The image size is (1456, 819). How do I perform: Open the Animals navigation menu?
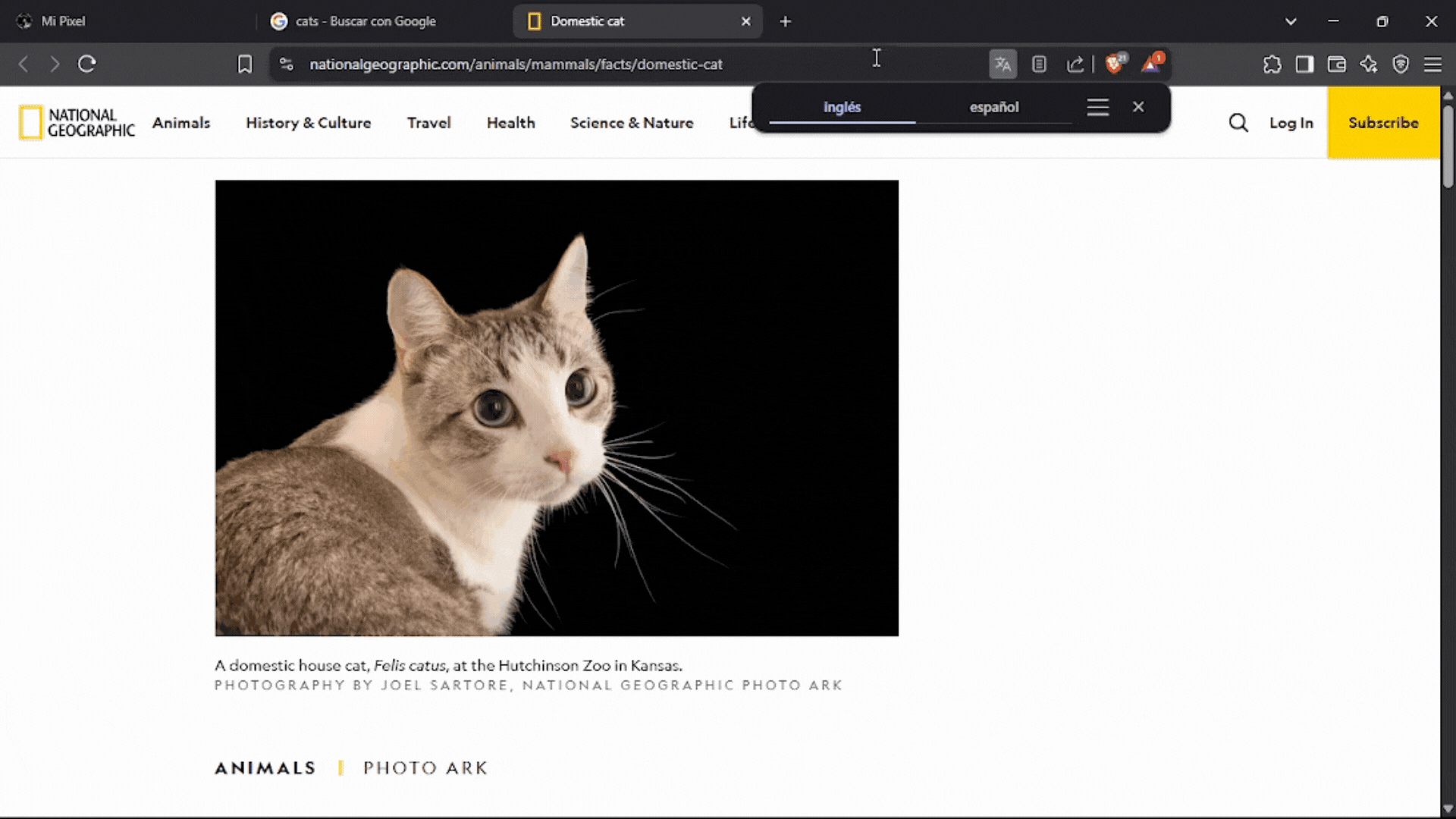[x=181, y=123]
